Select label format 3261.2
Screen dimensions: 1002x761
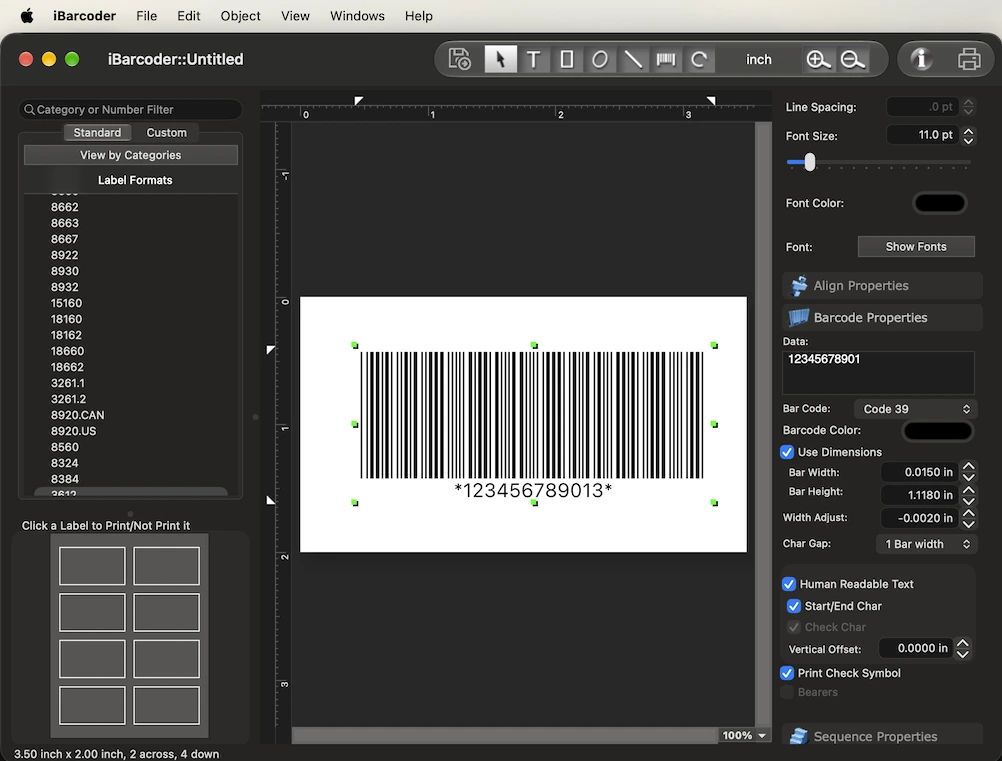pos(68,399)
